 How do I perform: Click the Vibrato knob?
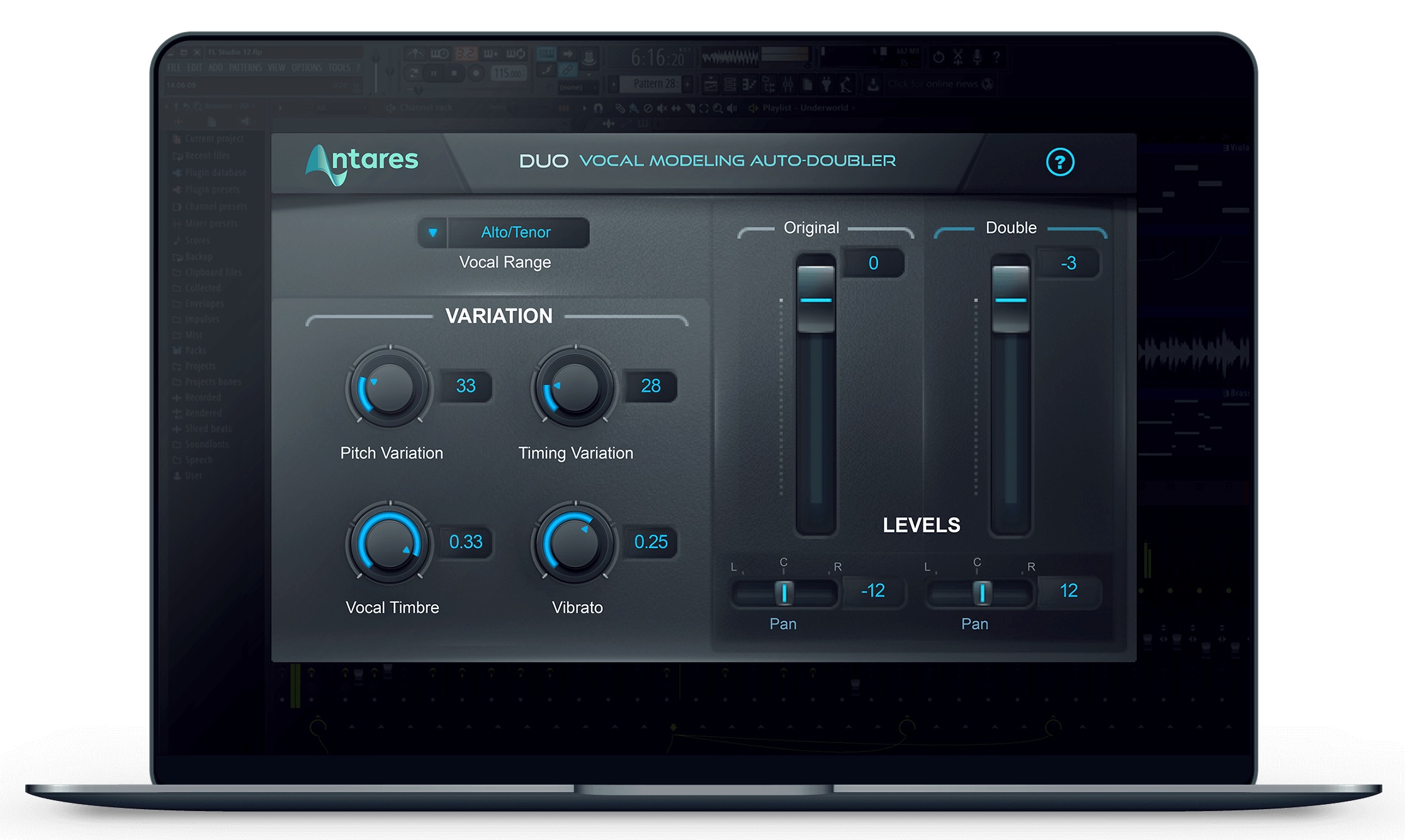coord(575,542)
